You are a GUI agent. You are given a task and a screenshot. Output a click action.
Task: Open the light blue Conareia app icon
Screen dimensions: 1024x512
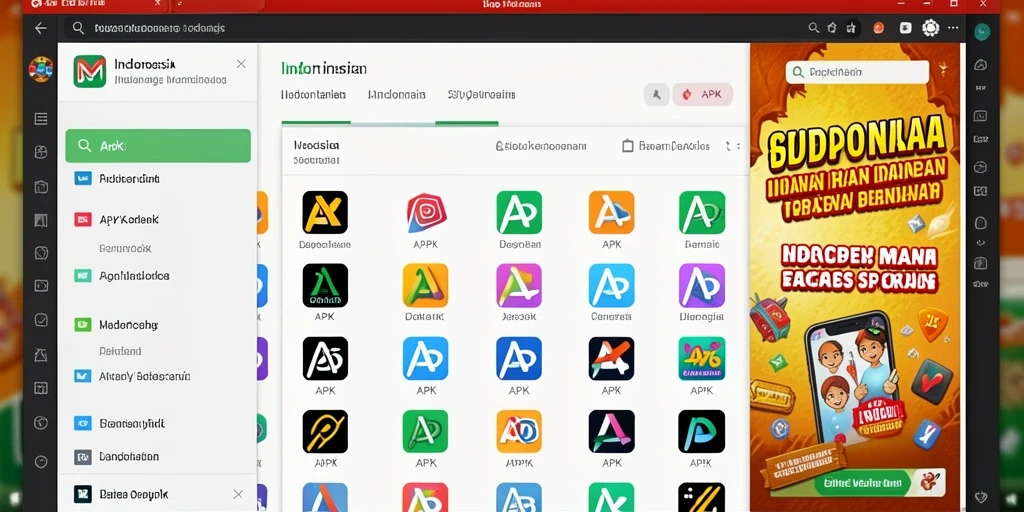tap(611, 285)
